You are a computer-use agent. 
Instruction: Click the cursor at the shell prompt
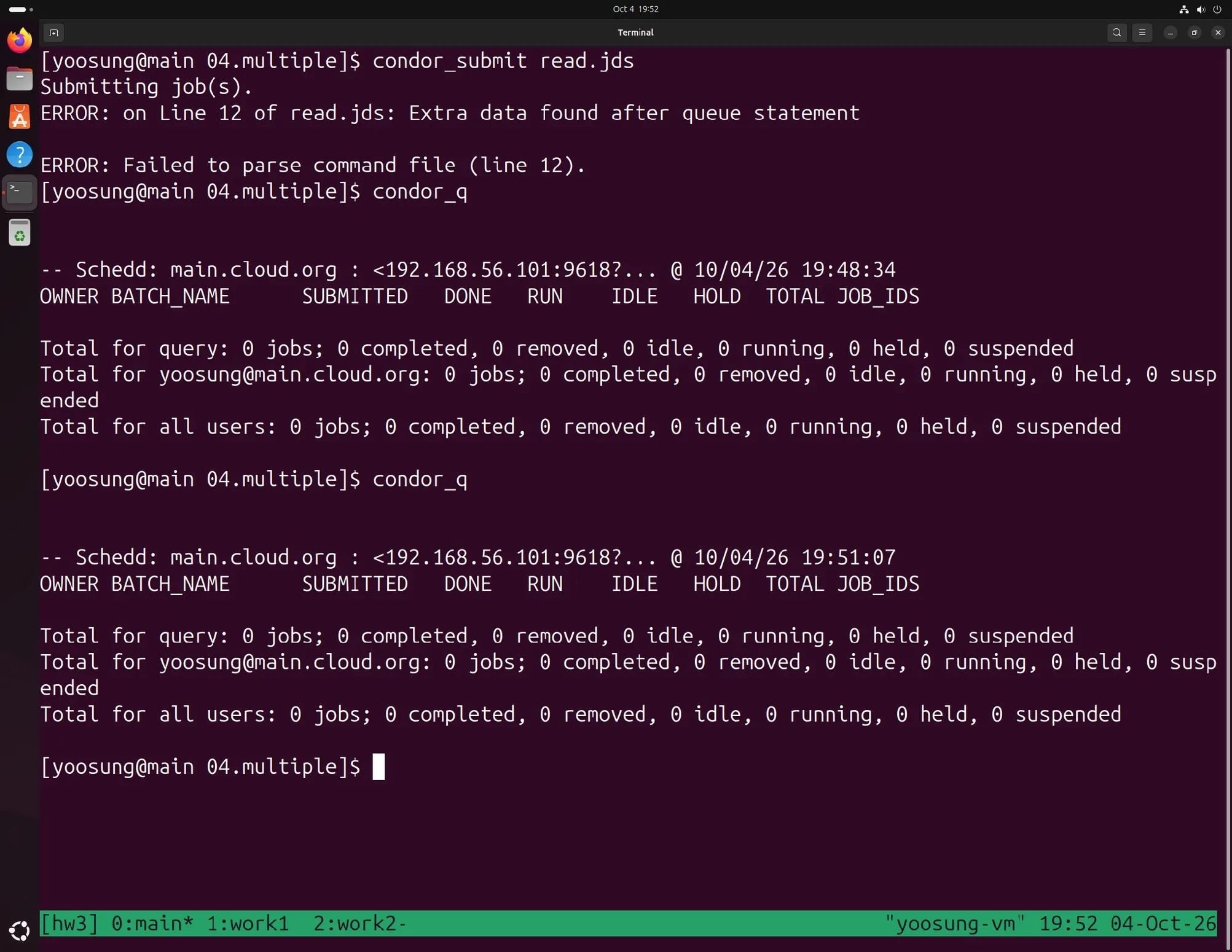click(379, 767)
